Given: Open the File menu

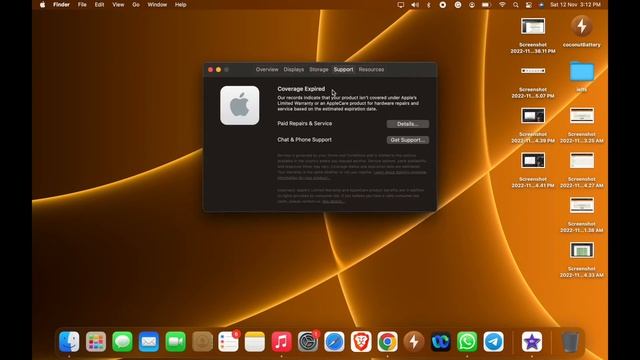Looking at the screenshot, I should (x=82, y=5).
